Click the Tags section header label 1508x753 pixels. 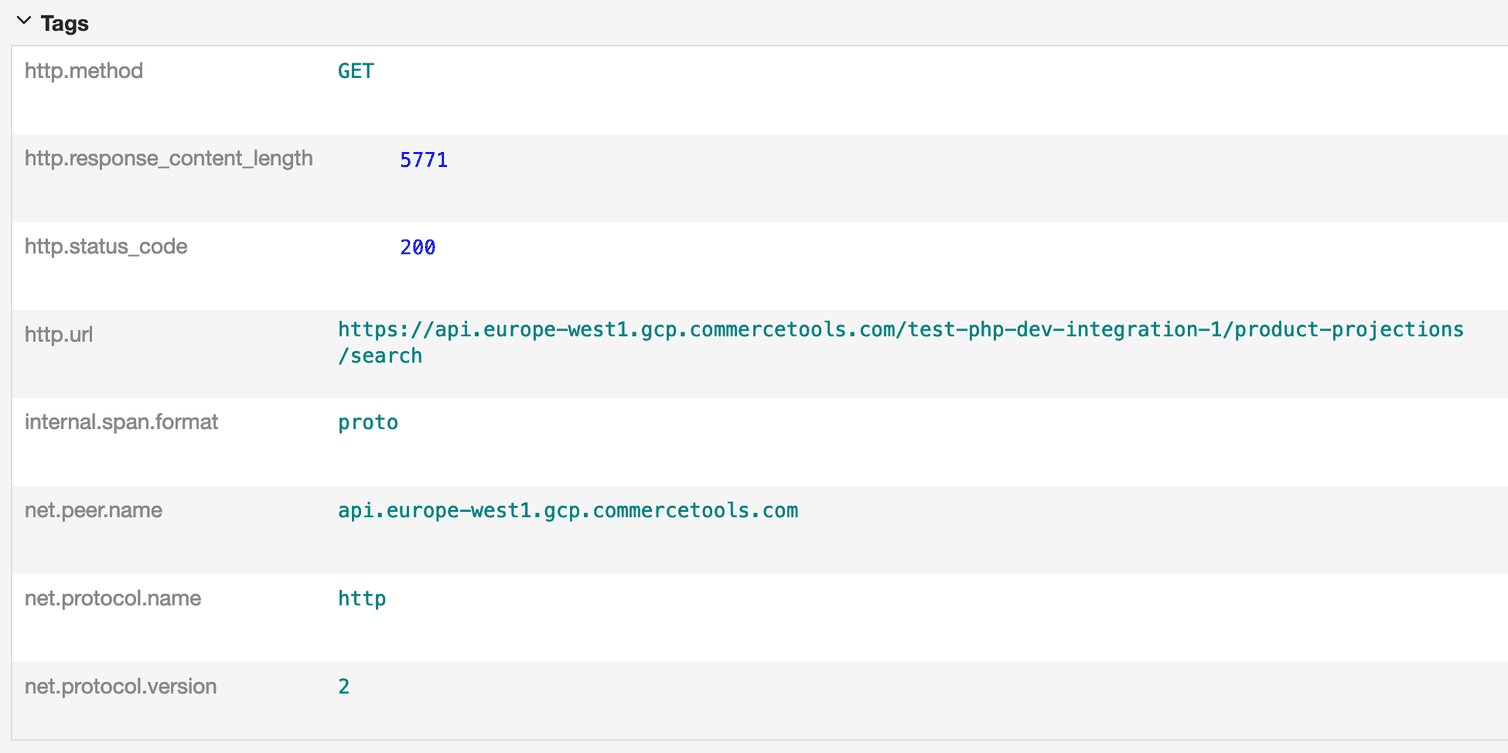(65, 24)
